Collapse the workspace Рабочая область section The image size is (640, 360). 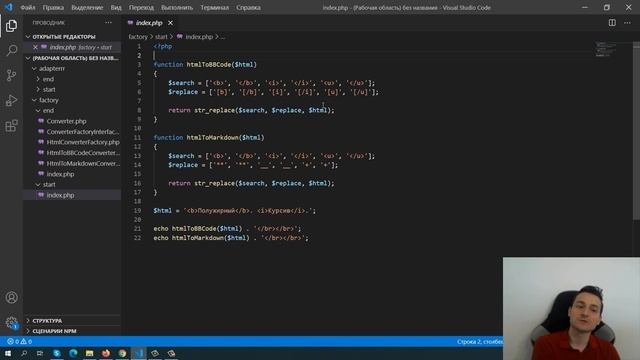72,58
